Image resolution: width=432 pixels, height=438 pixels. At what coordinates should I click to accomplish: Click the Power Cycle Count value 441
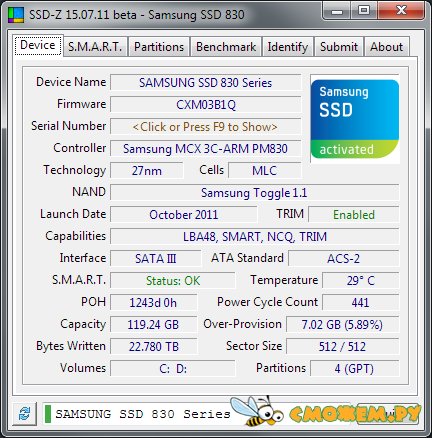(361, 303)
